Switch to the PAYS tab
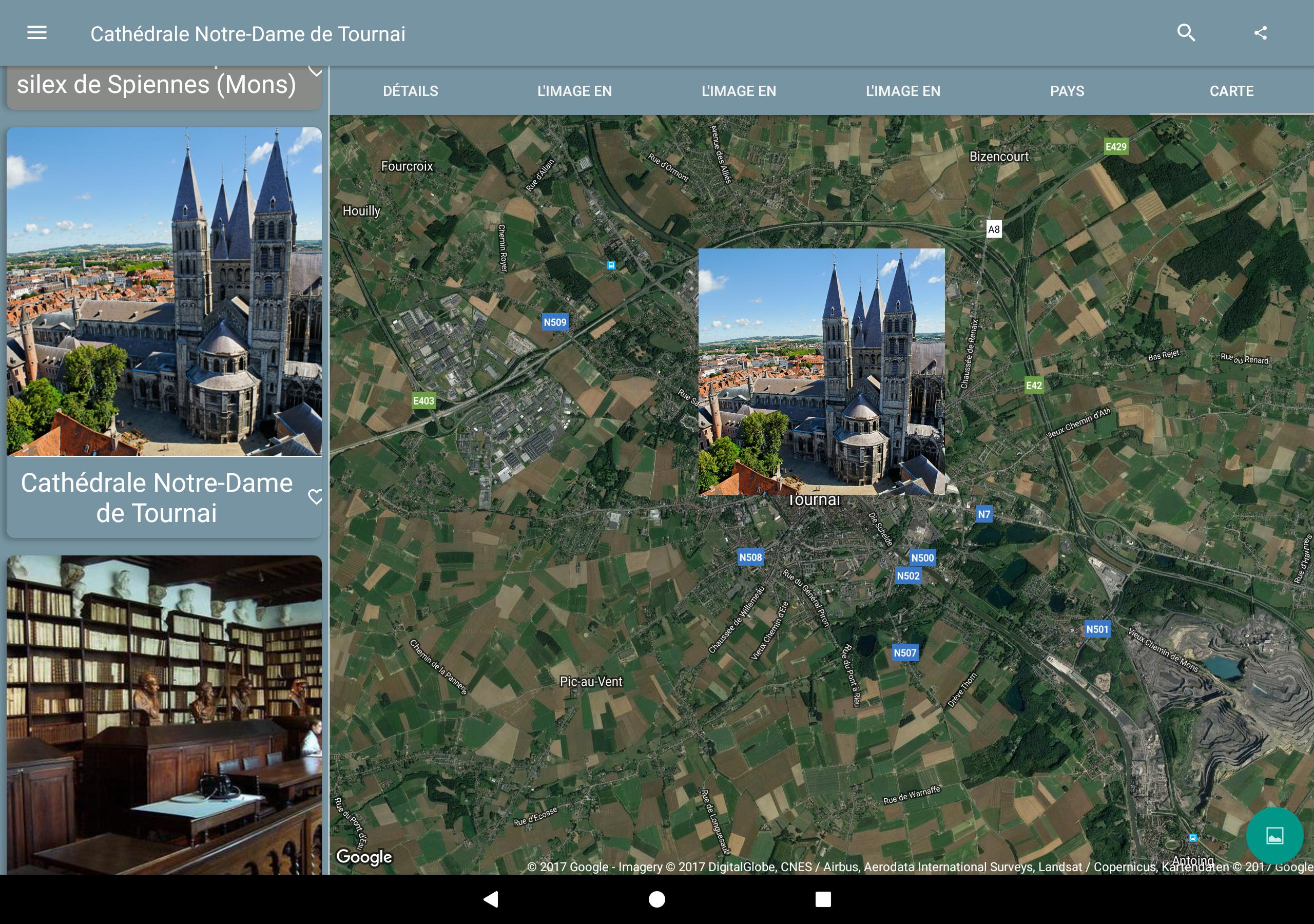Viewport: 1314px width, 924px height. pyautogui.click(x=1067, y=91)
